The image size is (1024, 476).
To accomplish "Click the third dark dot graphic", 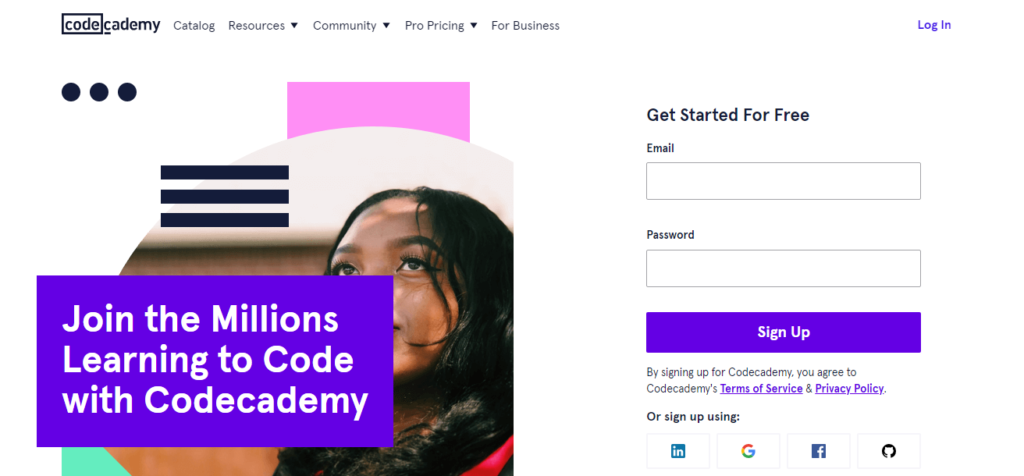I will click(x=127, y=92).
